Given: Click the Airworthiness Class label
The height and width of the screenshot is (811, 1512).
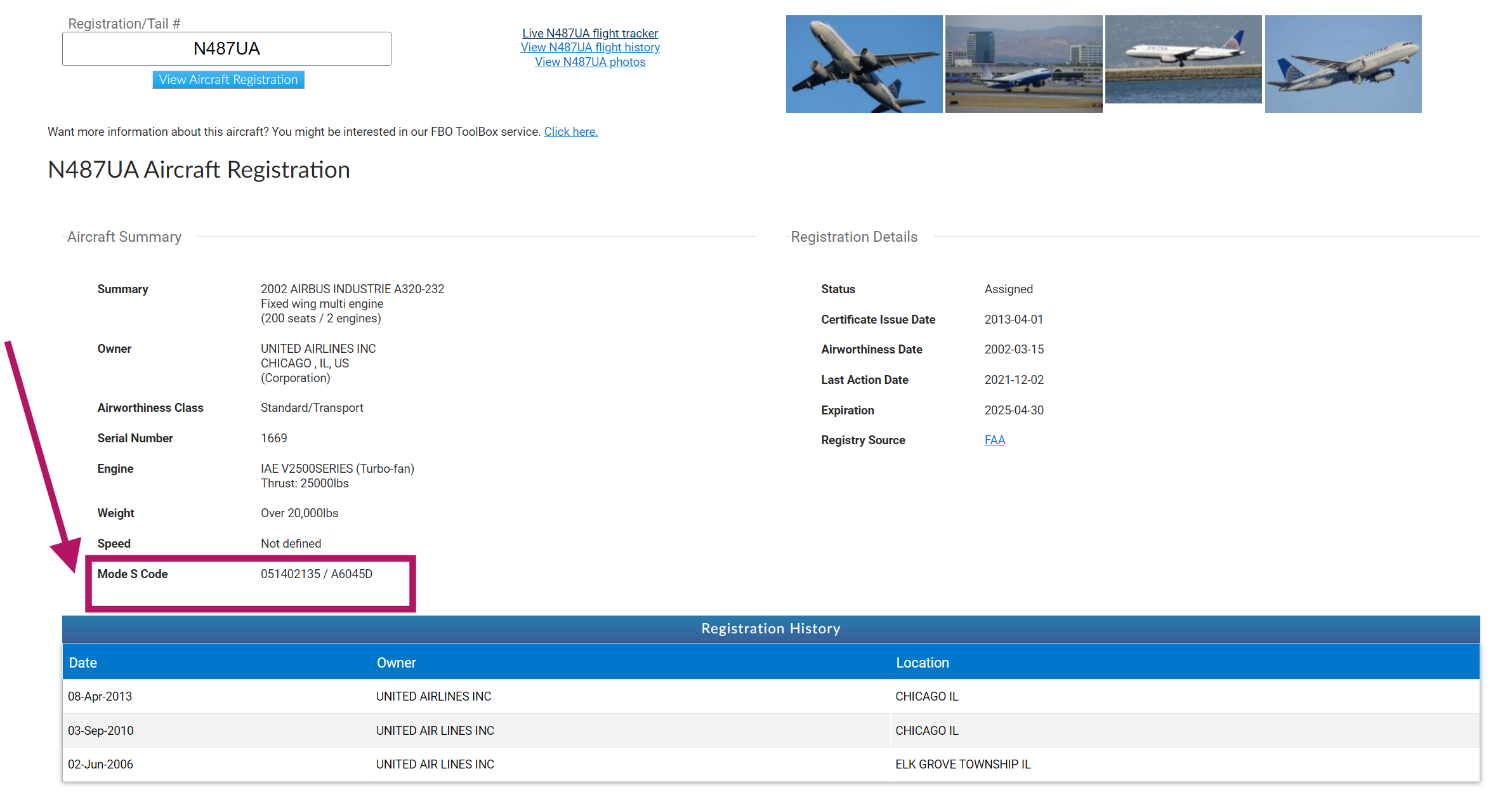Looking at the screenshot, I should point(150,408).
